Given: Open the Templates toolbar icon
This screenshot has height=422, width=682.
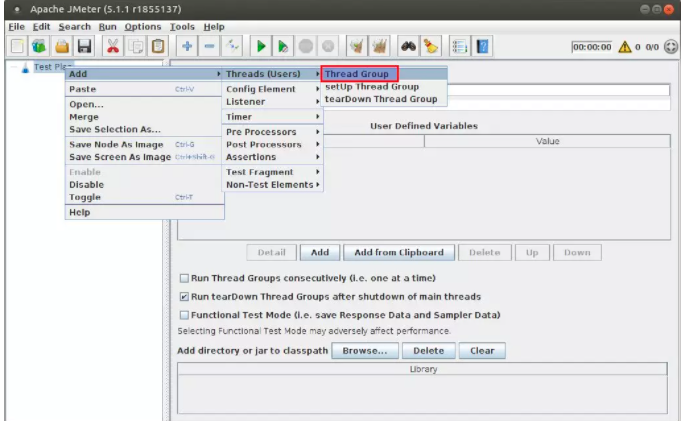Looking at the screenshot, I should (40, 46).
